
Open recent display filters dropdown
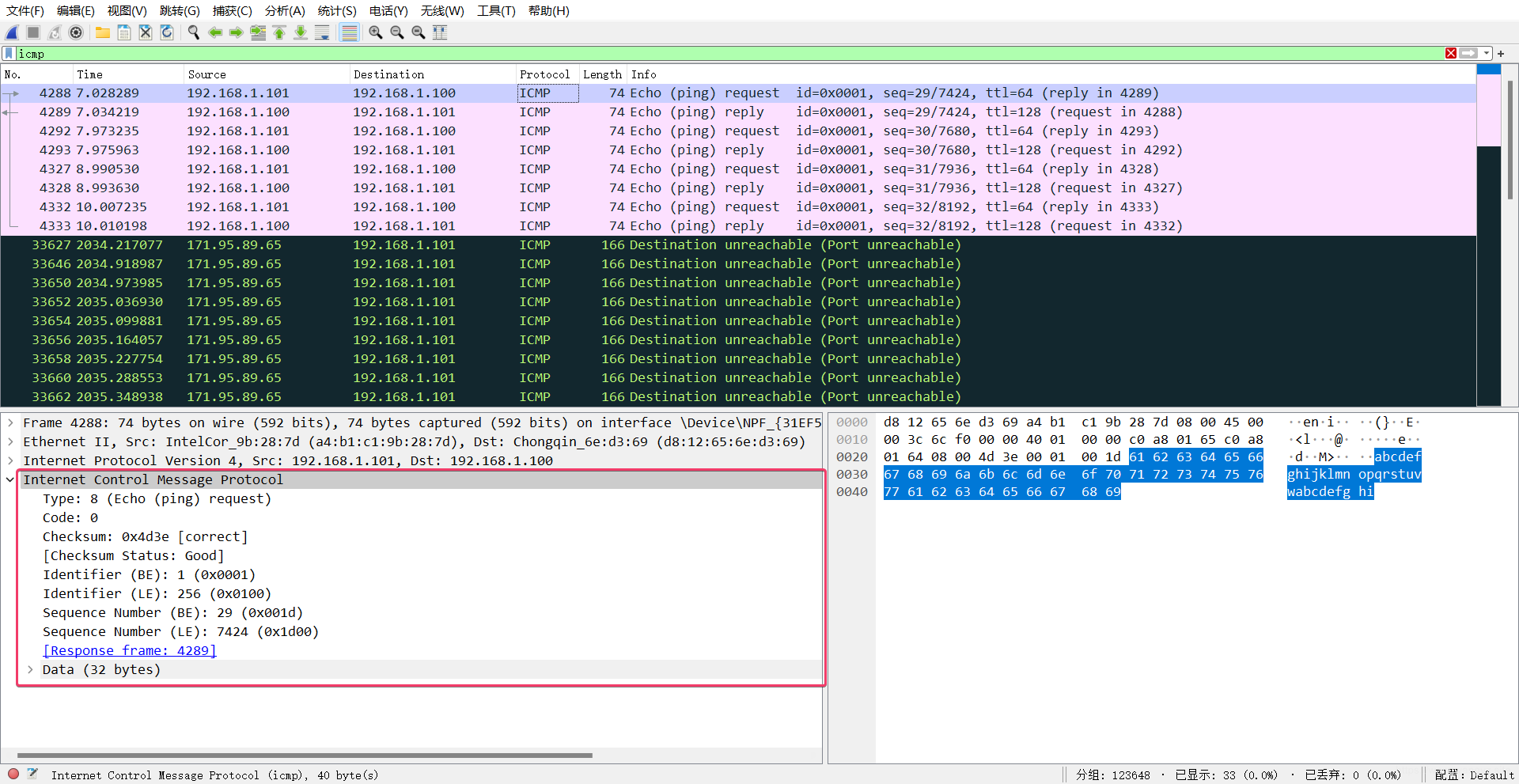pyautogui.click(x=1487, y=53)
